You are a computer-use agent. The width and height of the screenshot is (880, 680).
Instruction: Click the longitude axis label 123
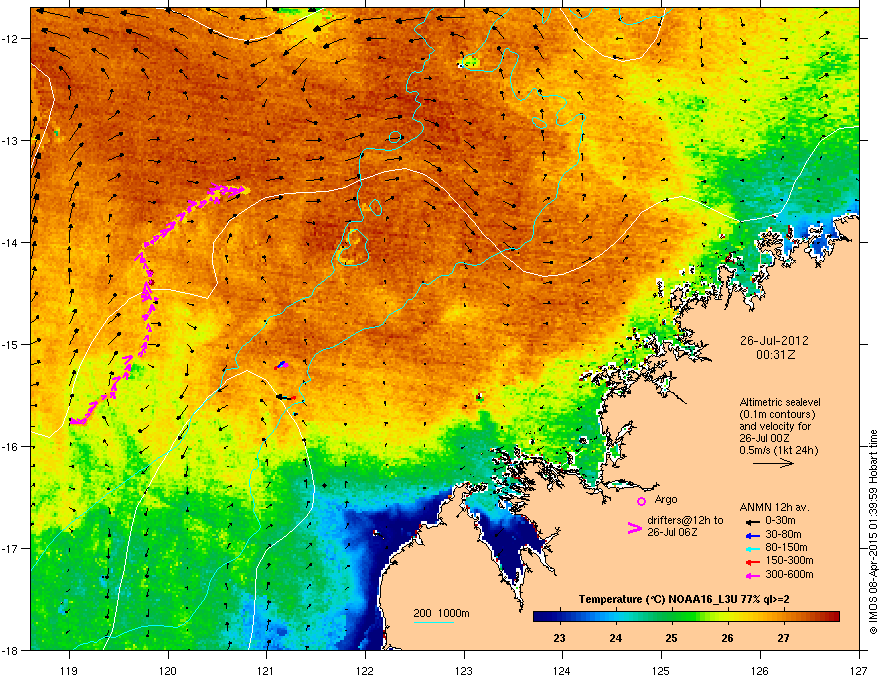pos(464,671)
